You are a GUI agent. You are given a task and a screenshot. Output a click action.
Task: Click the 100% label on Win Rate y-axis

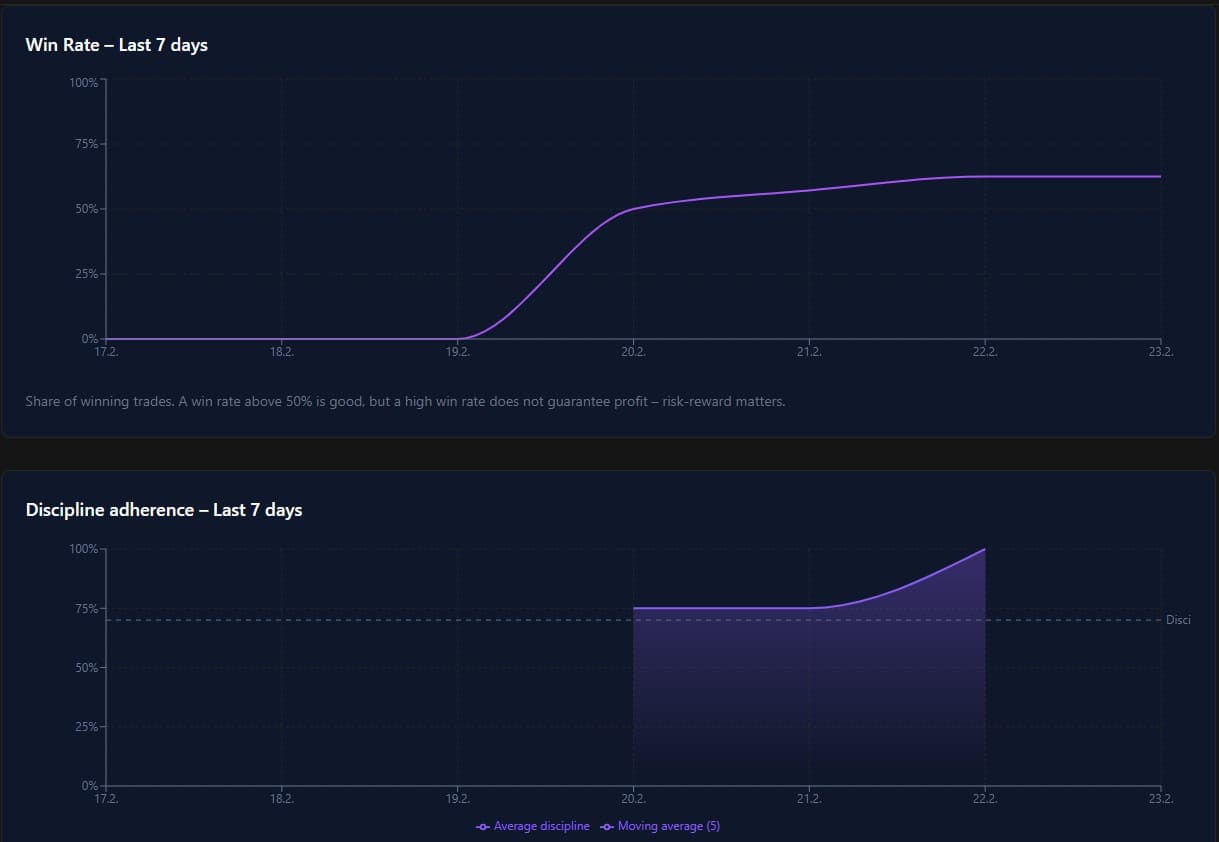[83, 82]
